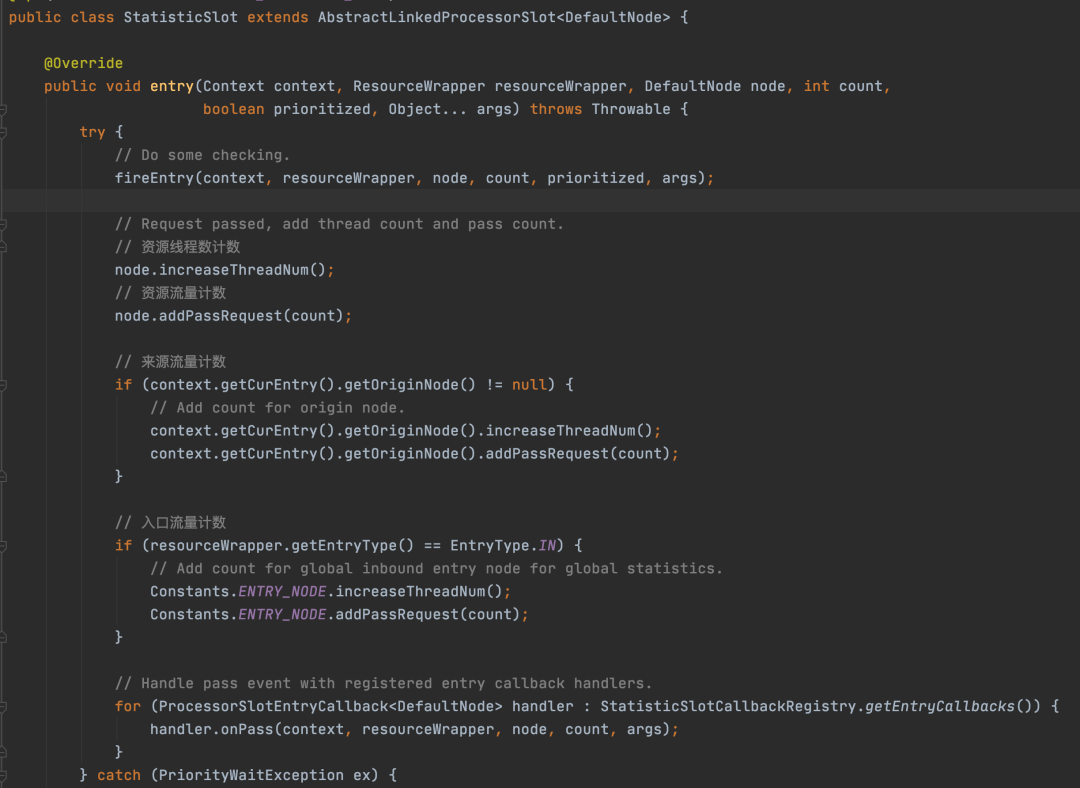
Task: Click comment '// 入口流量计数'
Action: pyautogui.click(x=171, y=522)
